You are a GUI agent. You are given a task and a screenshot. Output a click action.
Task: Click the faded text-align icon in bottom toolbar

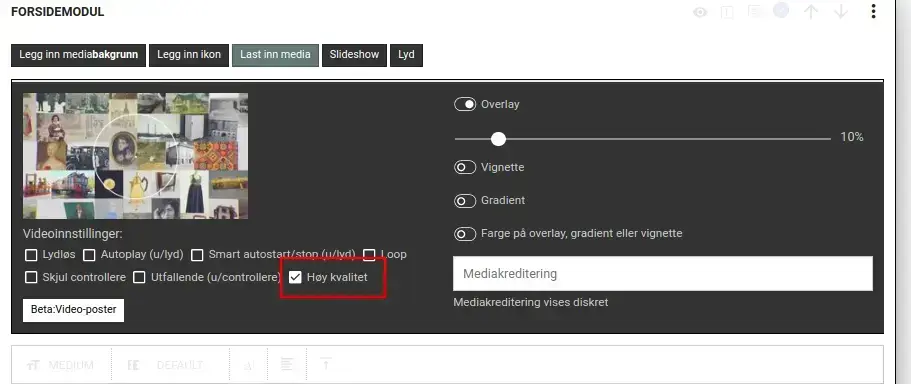pos(287,364)
